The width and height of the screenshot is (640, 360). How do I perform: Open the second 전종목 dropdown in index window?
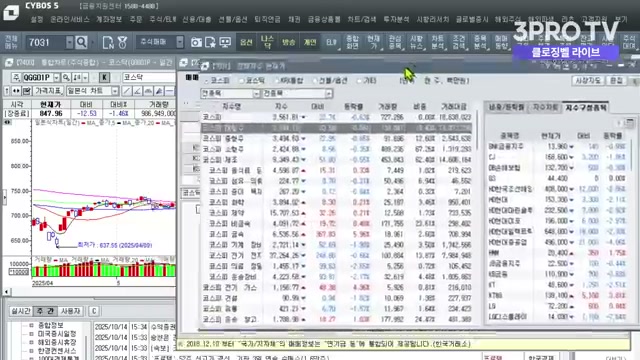329,93
